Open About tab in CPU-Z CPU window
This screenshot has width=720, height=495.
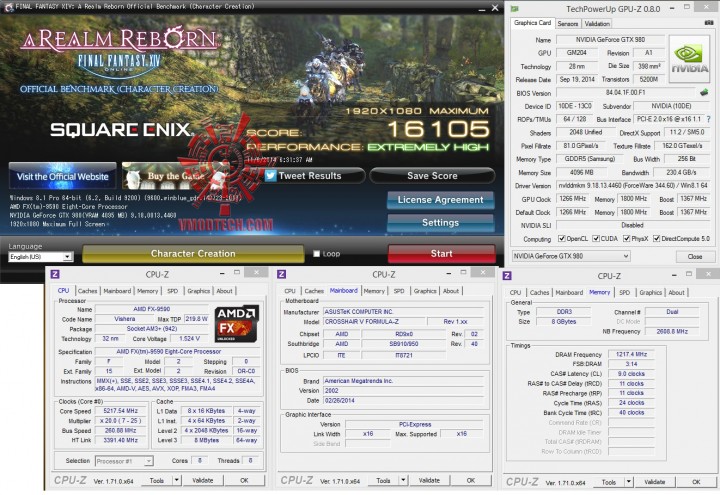click(x=224, y=291)
